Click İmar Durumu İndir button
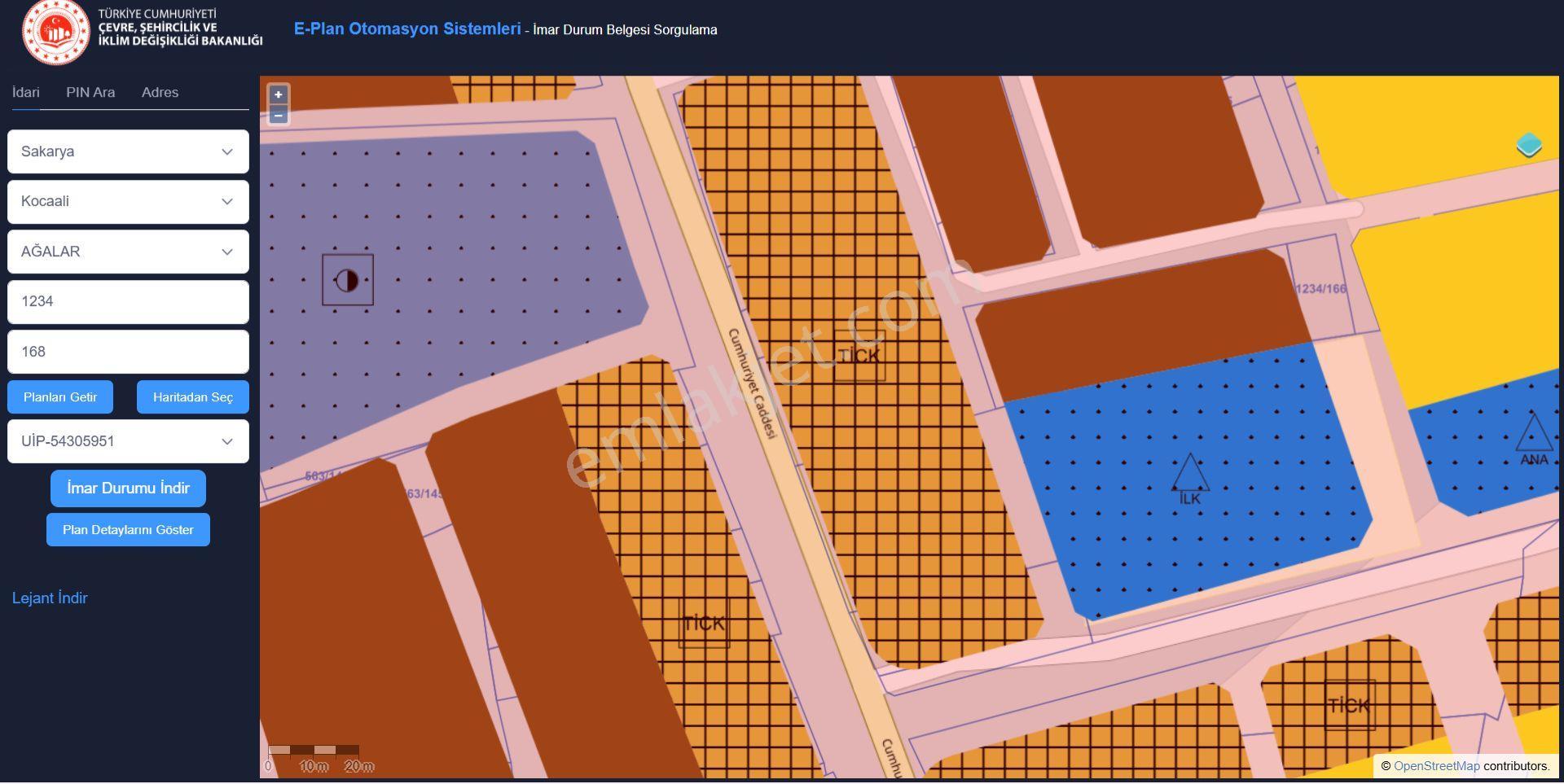 coord(128,488)
